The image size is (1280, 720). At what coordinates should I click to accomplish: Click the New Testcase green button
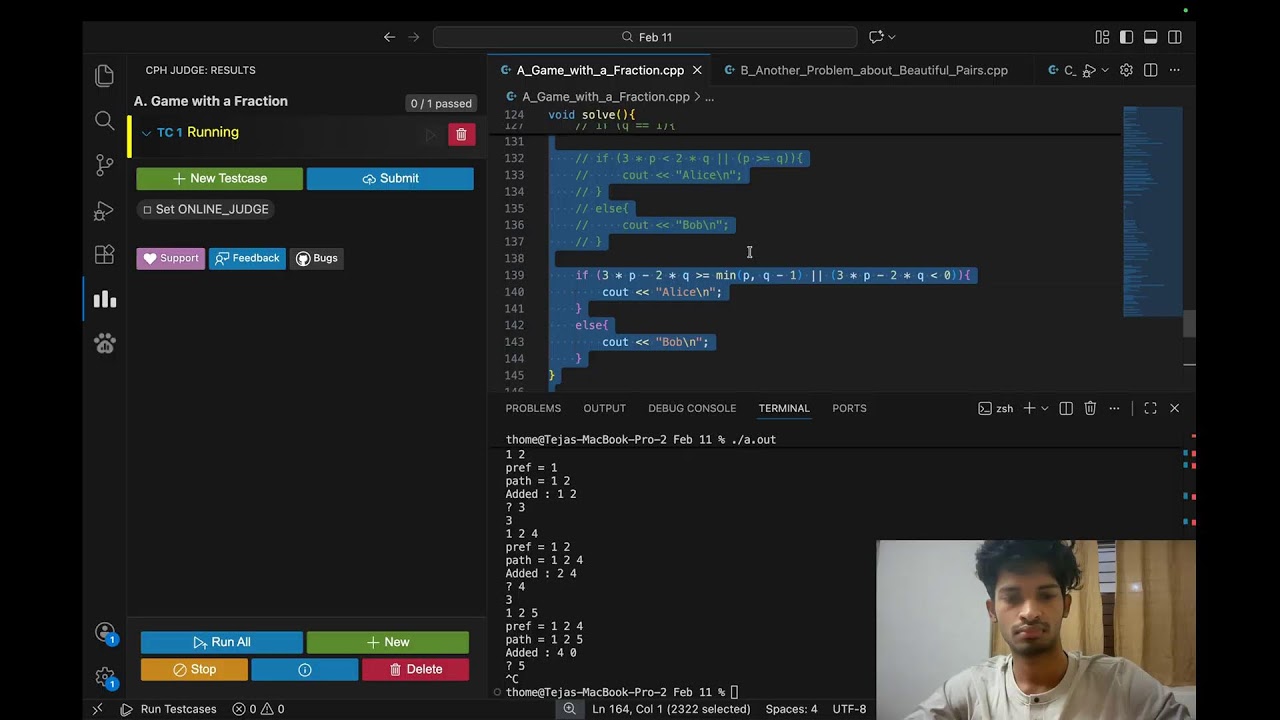pyautogui.click(x=219, y=178)
